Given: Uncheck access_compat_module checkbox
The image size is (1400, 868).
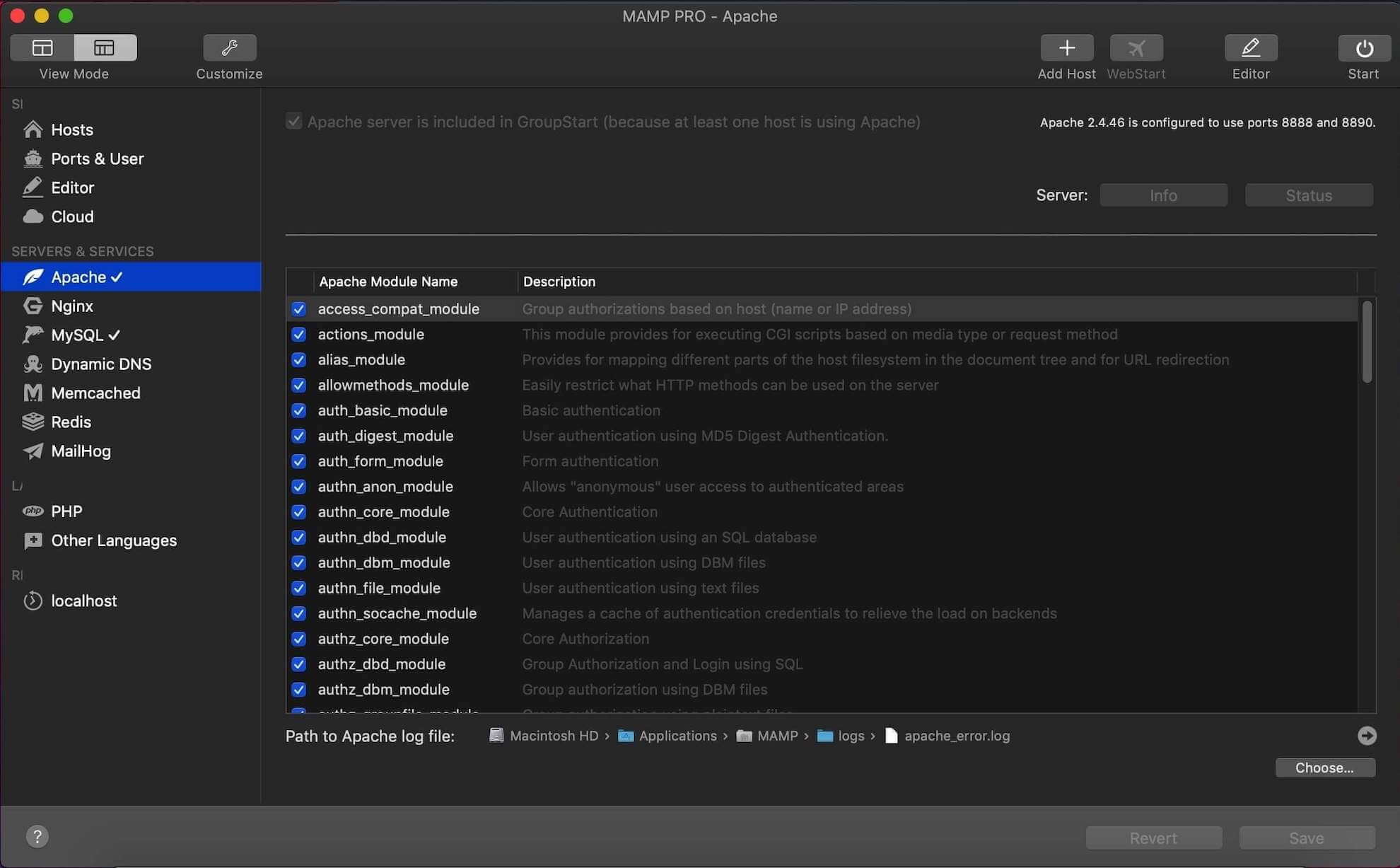Looking at the screenshot, I should [299, 309].
